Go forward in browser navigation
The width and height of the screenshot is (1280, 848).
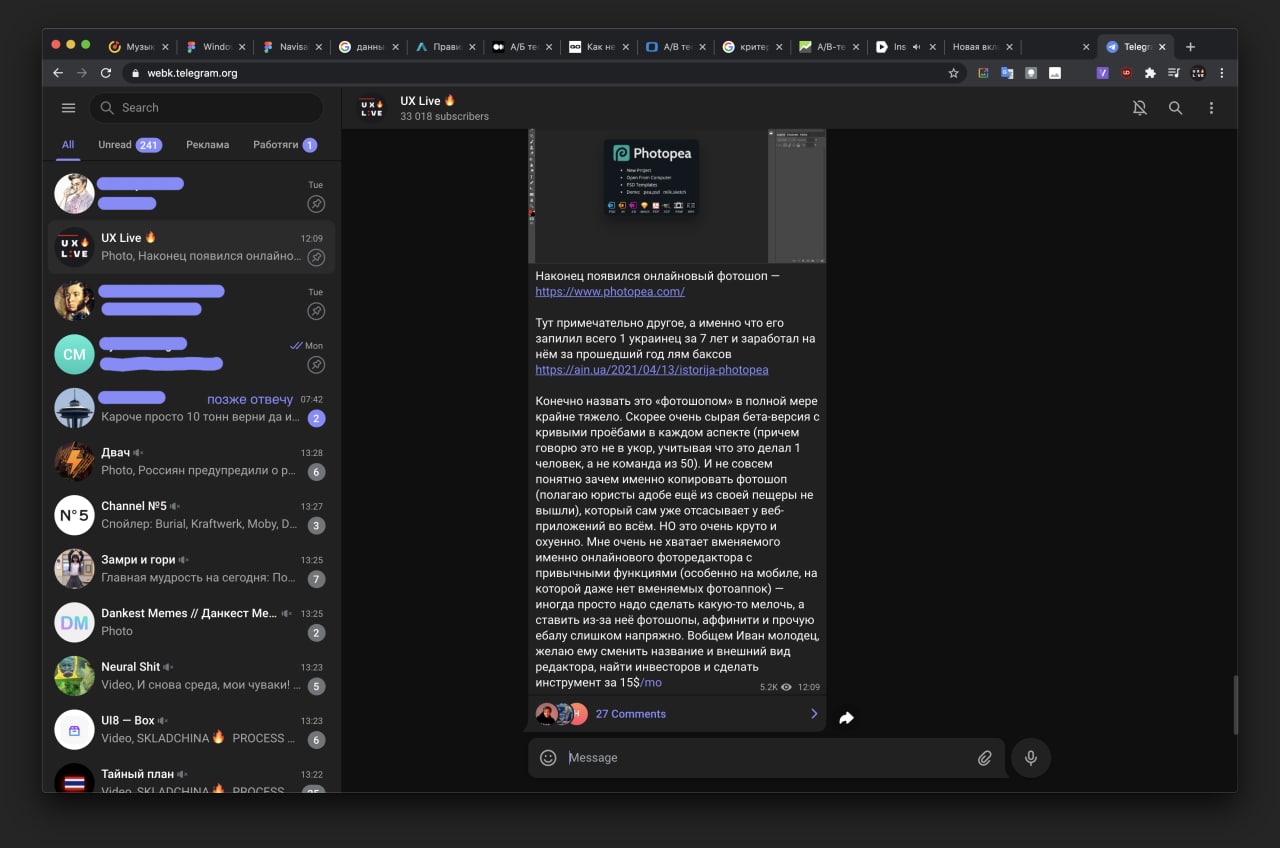coord(82,73)
